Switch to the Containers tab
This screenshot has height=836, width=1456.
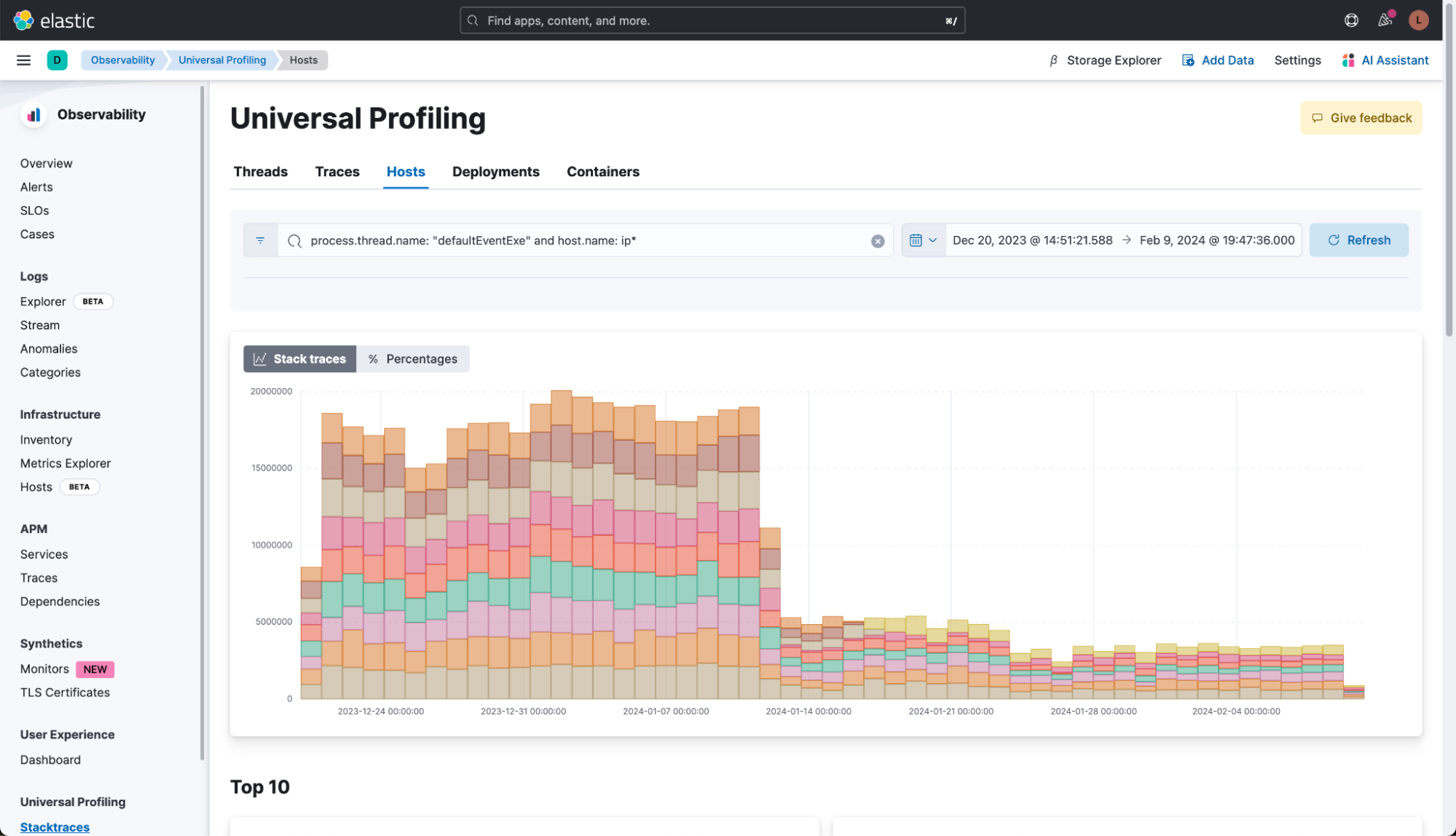(x=602, y=172)
